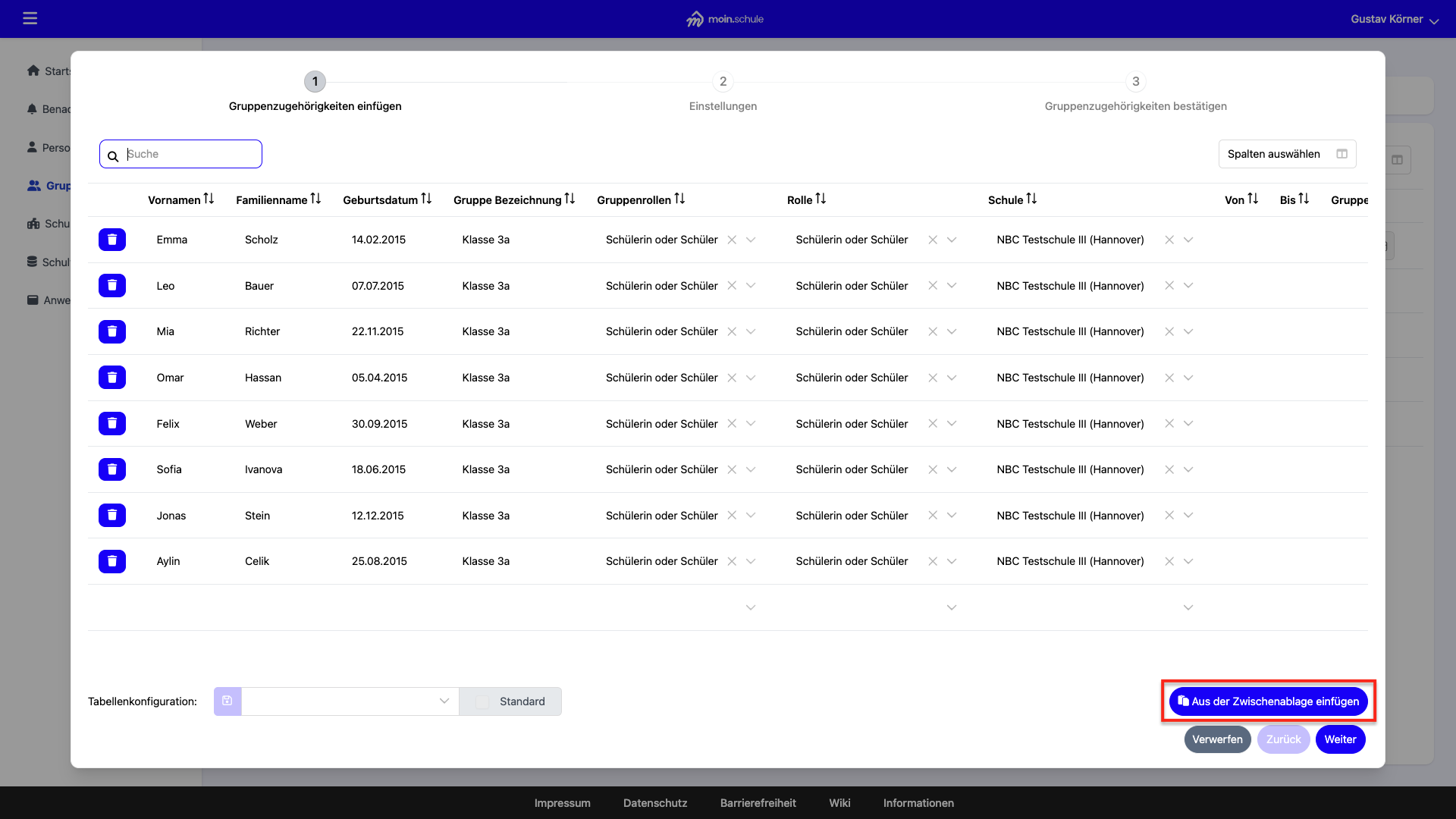The width and height of the screenshot is (1456, 819).
Task: Open the hamburger menu
Action: click(30, 18)
